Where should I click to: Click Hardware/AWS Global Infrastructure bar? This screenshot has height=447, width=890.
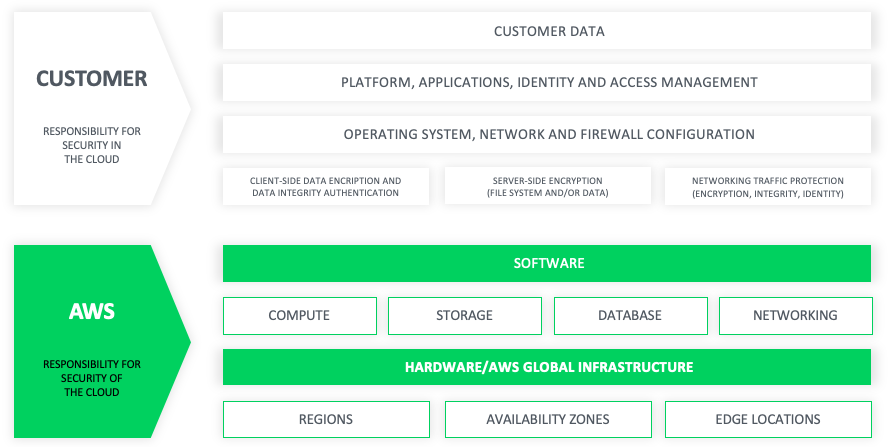[x=547, y=367]
